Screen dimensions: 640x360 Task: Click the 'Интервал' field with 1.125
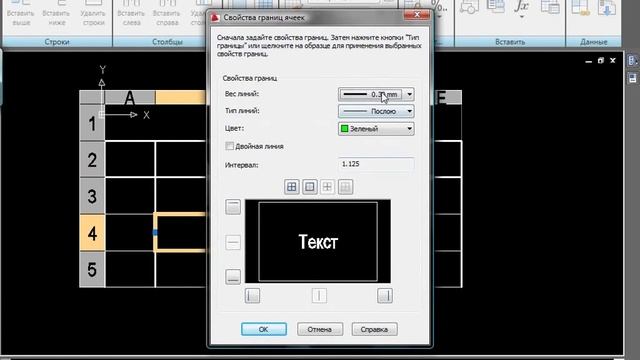tap(376, 164)
